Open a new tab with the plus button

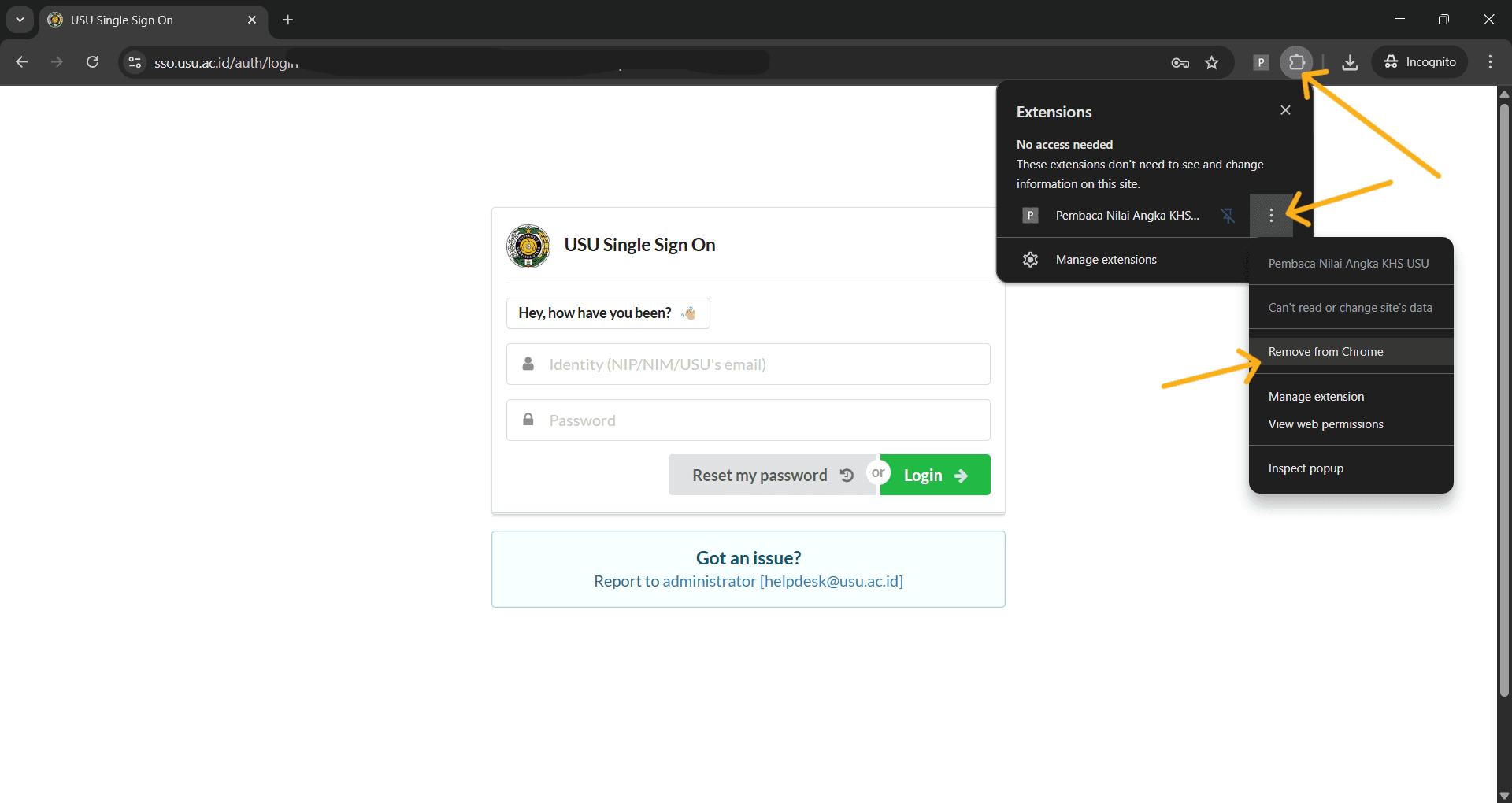pos(288,20)
